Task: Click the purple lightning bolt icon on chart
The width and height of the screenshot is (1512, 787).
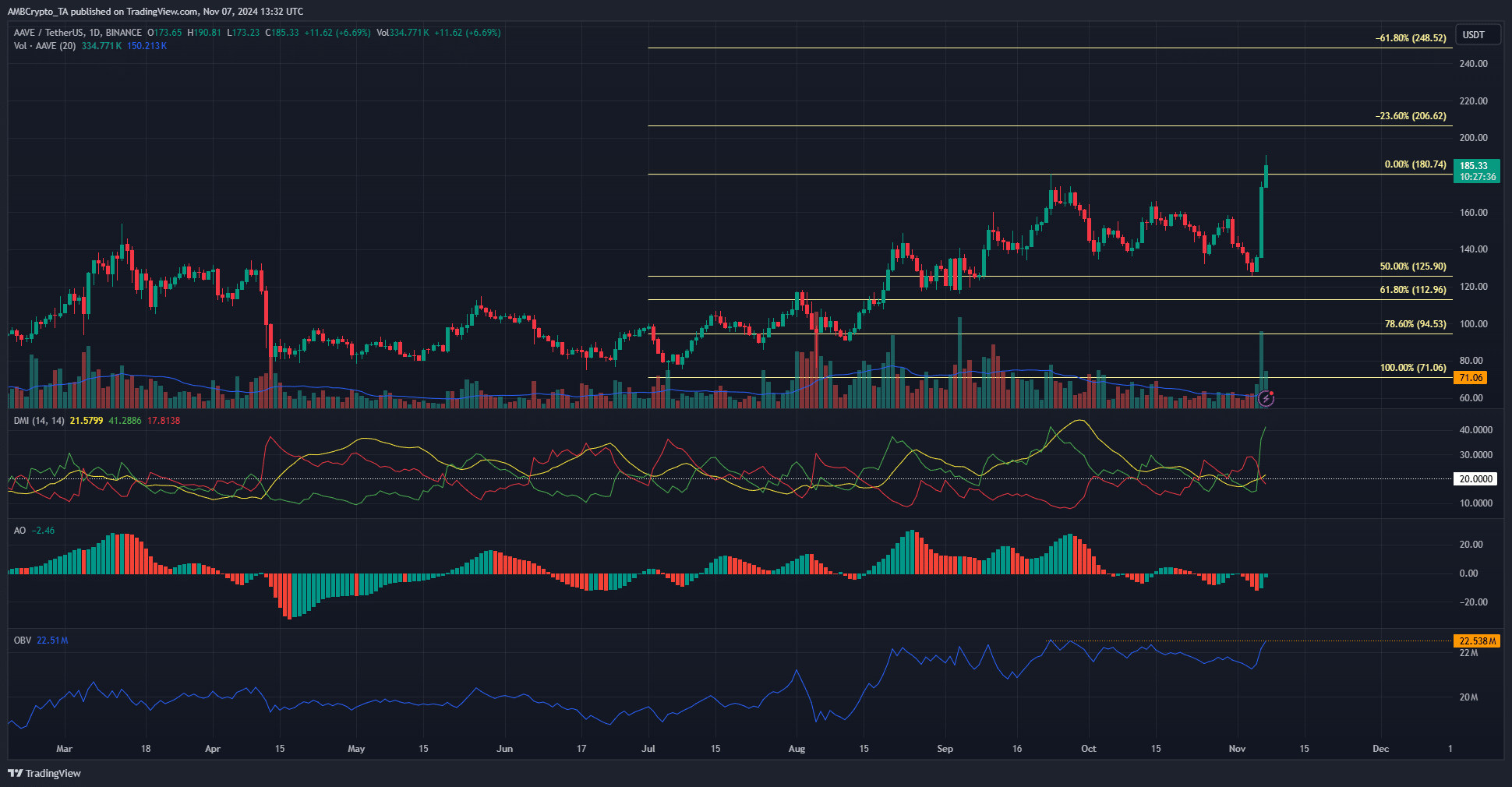Action: [1266, 399]
